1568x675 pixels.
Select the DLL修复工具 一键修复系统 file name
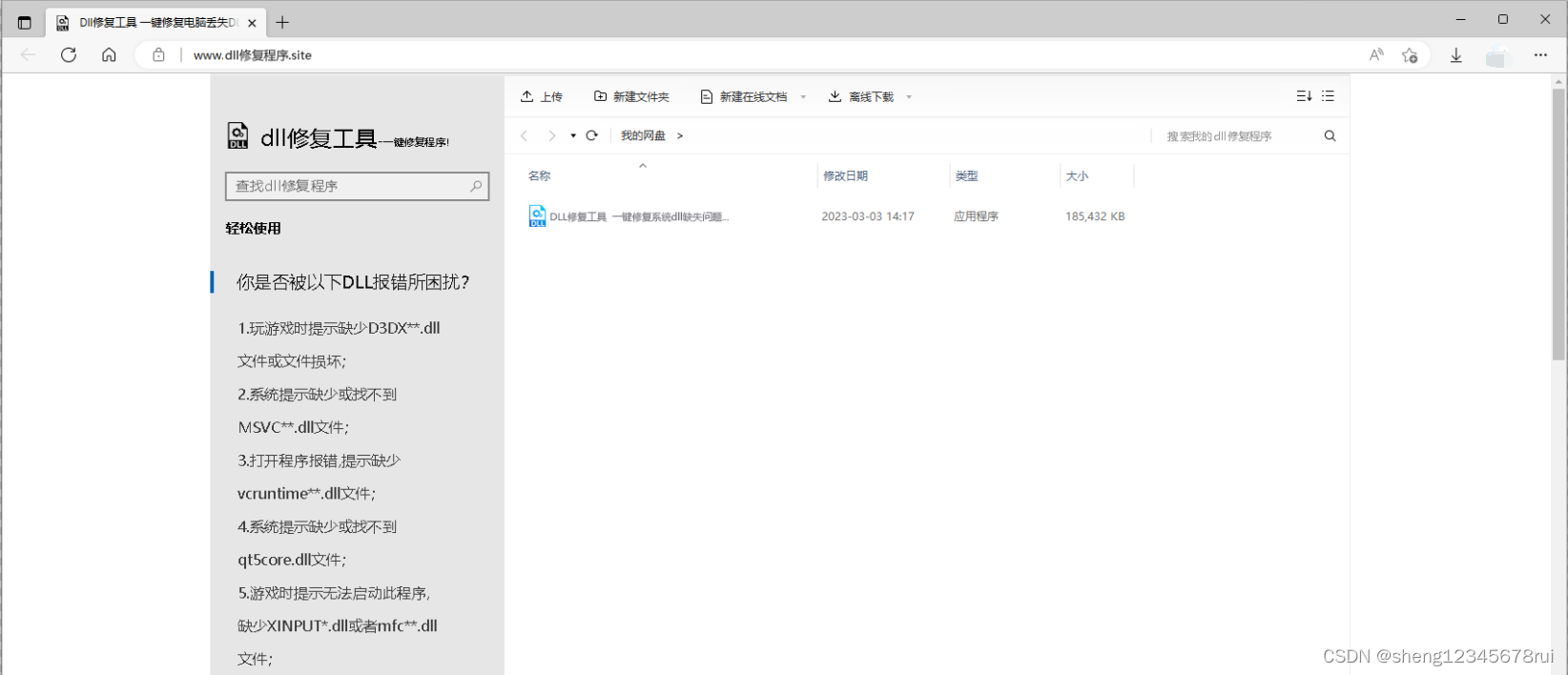[639, 217]
